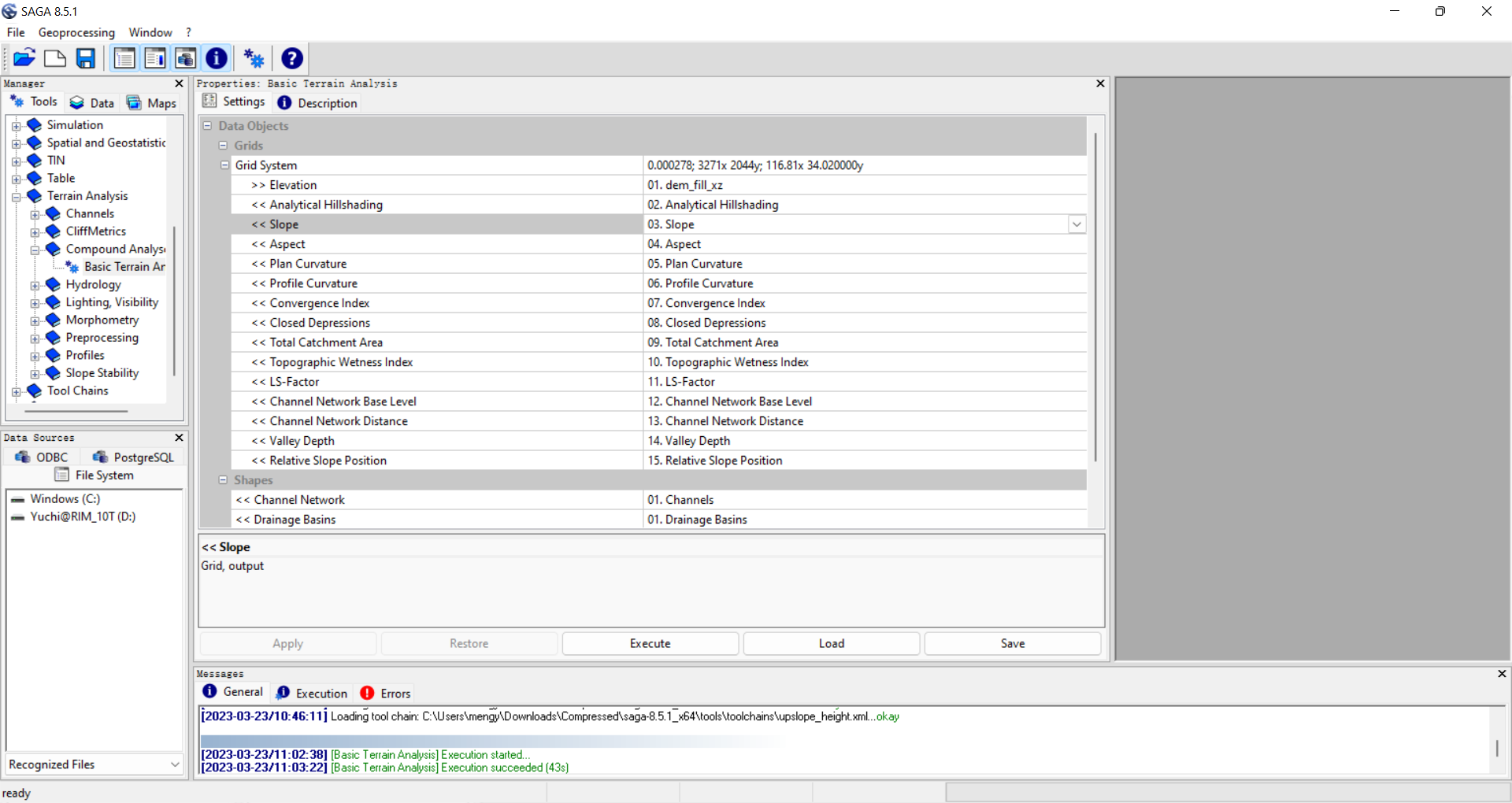The width and height of the screenshot is (1512, 803).
Task: Open the Description tab in Properties
Action: (x=317, y=103)
